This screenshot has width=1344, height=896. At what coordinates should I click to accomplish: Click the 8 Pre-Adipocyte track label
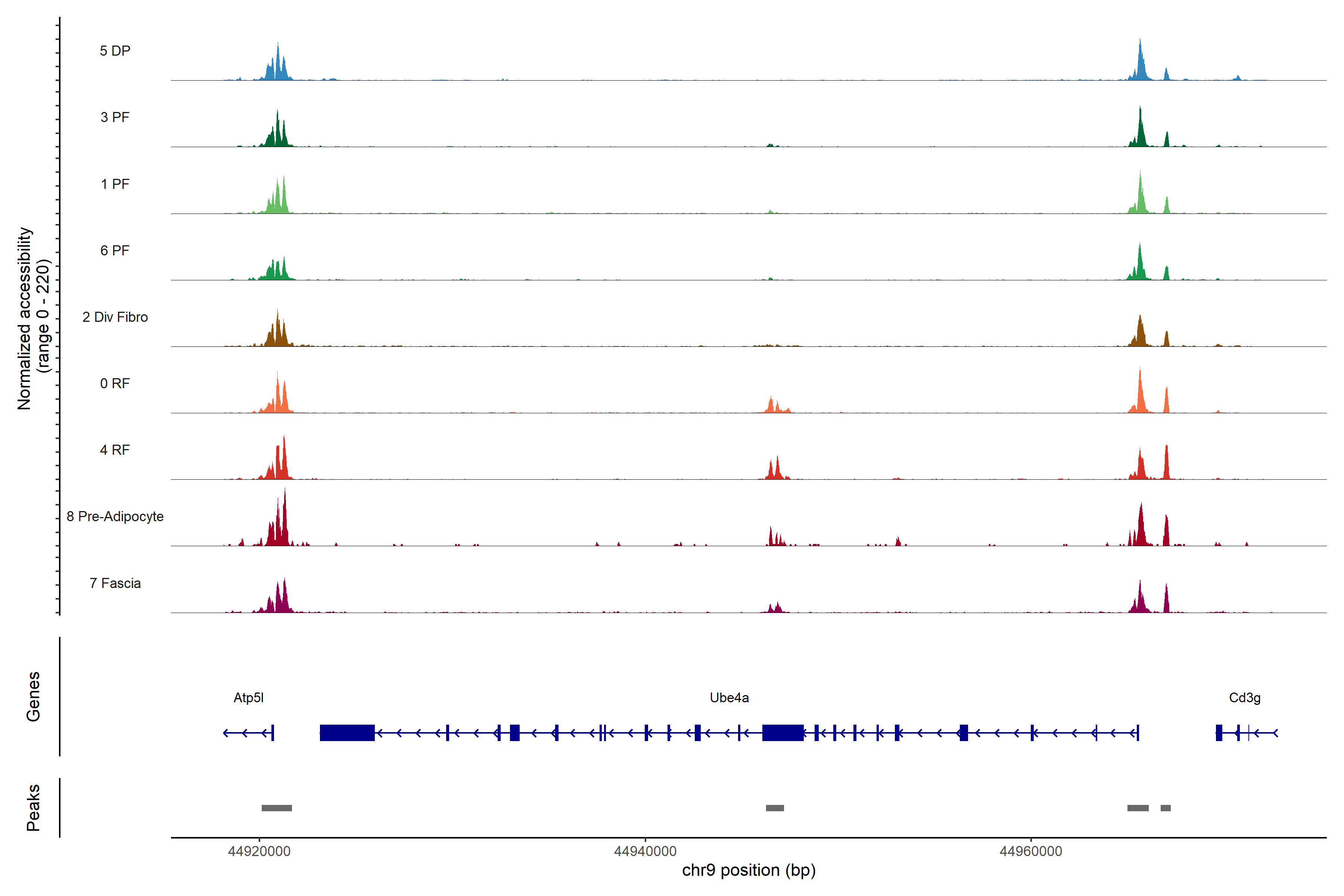(115, 517)
